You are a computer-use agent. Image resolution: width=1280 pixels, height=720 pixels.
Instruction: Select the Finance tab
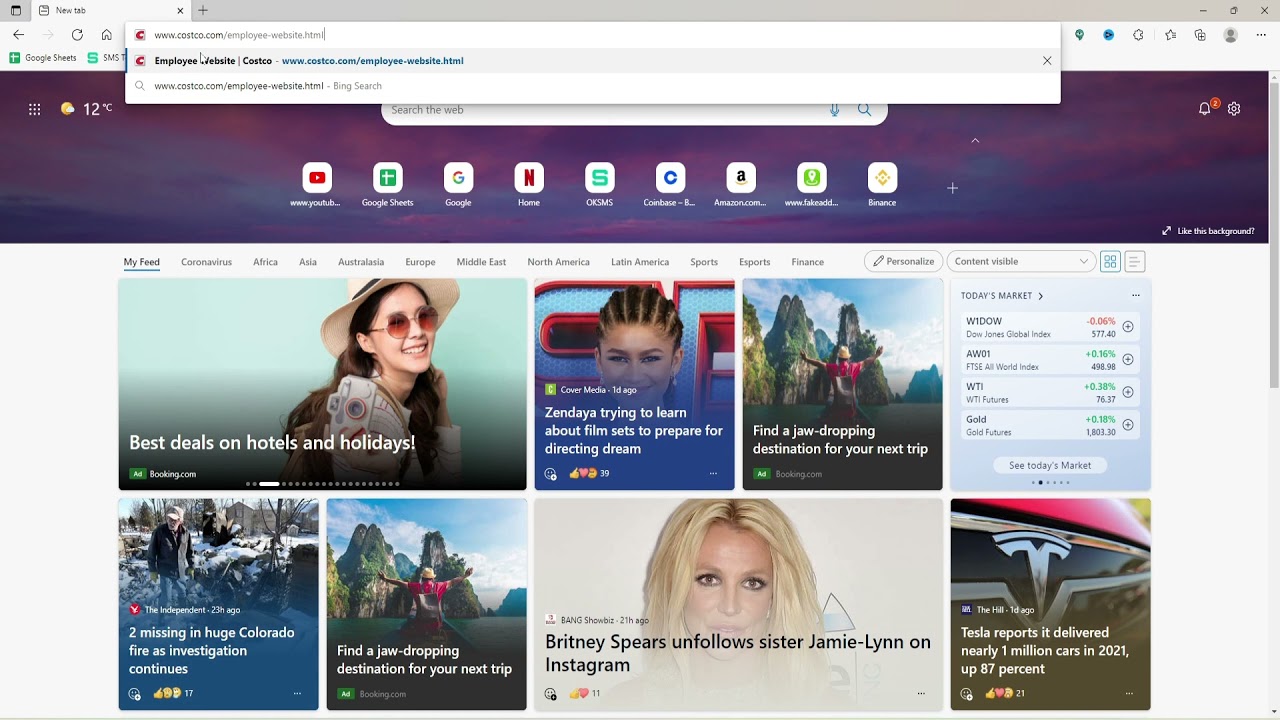click(x=808, y=262)
